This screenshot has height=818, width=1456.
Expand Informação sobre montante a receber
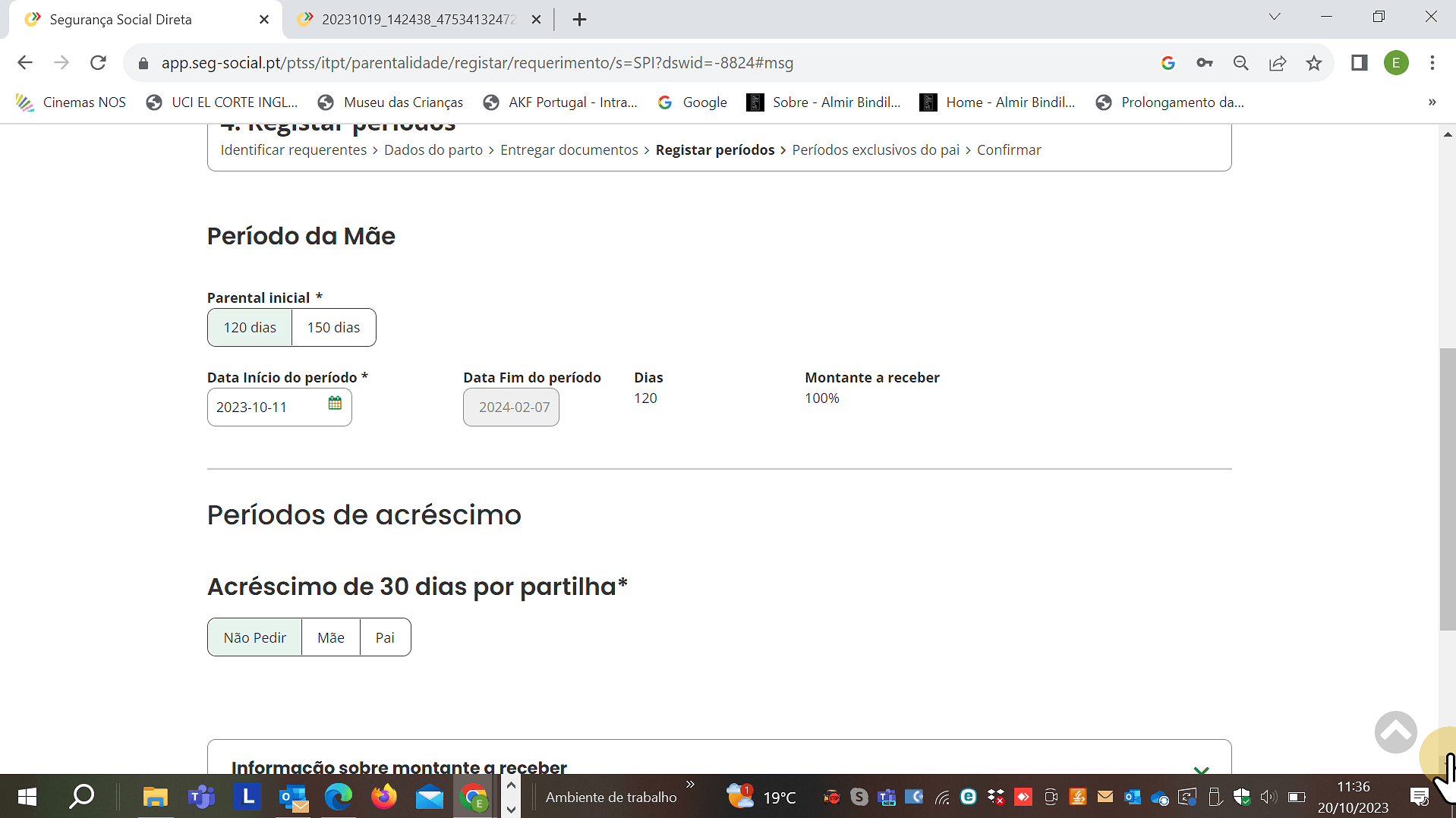tap(1200, 769)
